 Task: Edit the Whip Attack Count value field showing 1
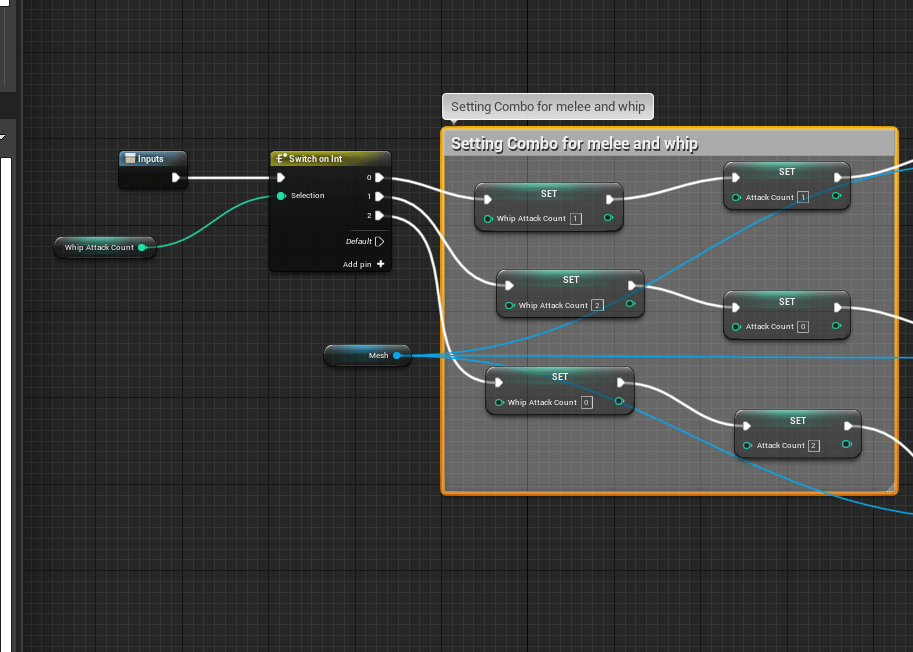click(x=575, y=218)
